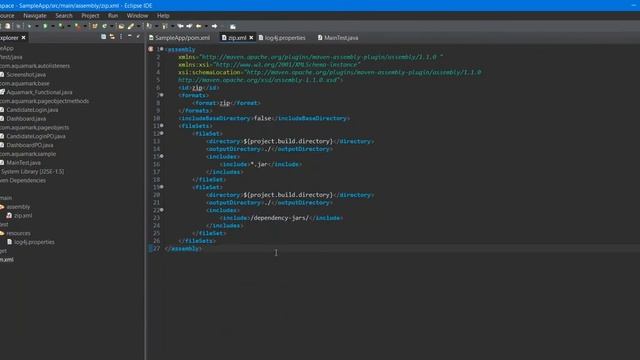Click the New Java Package toolbar icon
This screenshot has height=360, width=640.
[95, 26]
